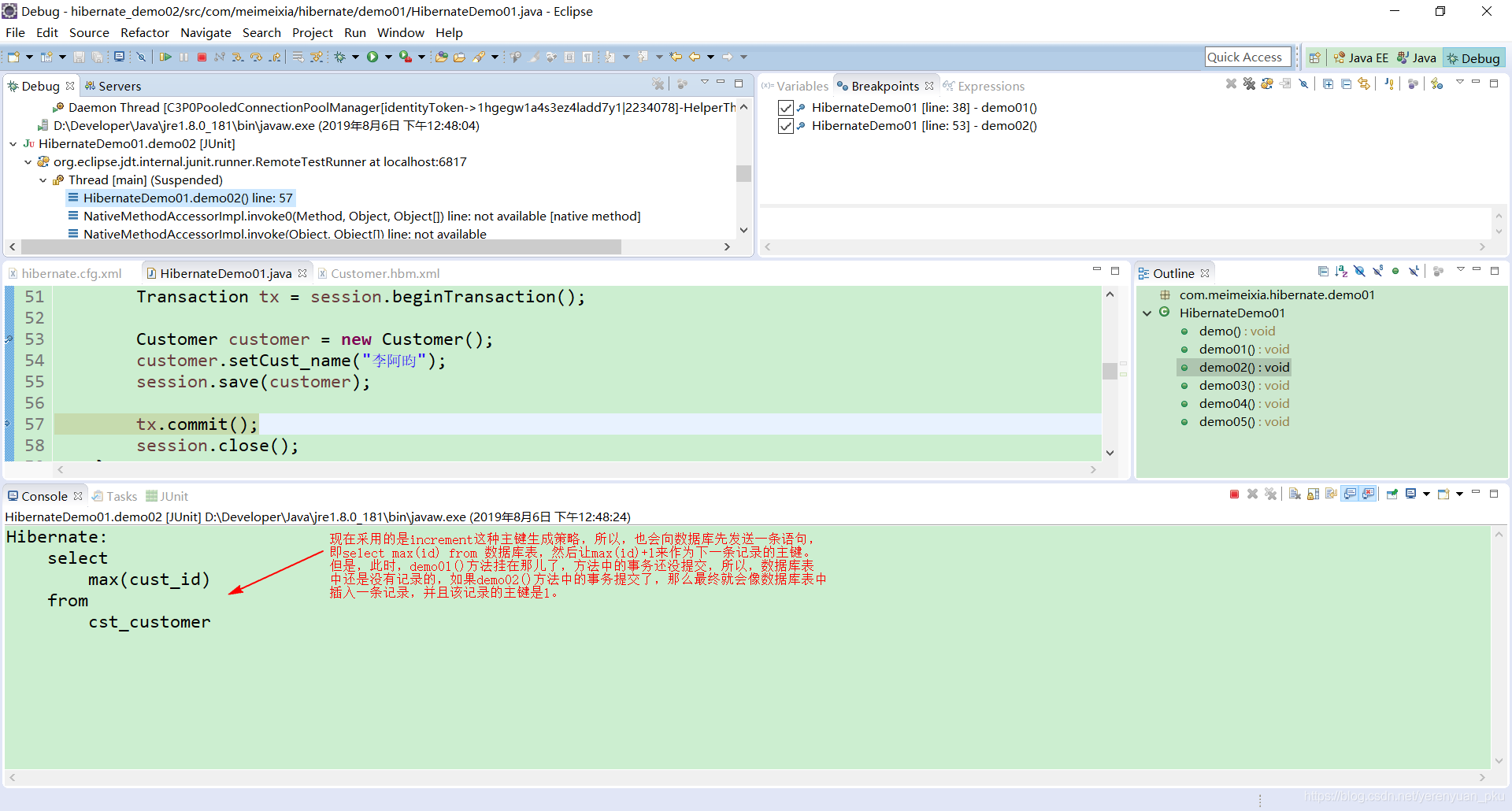Collapse RemoteTestRunner at localhost:6817 node

coord(28,162)
